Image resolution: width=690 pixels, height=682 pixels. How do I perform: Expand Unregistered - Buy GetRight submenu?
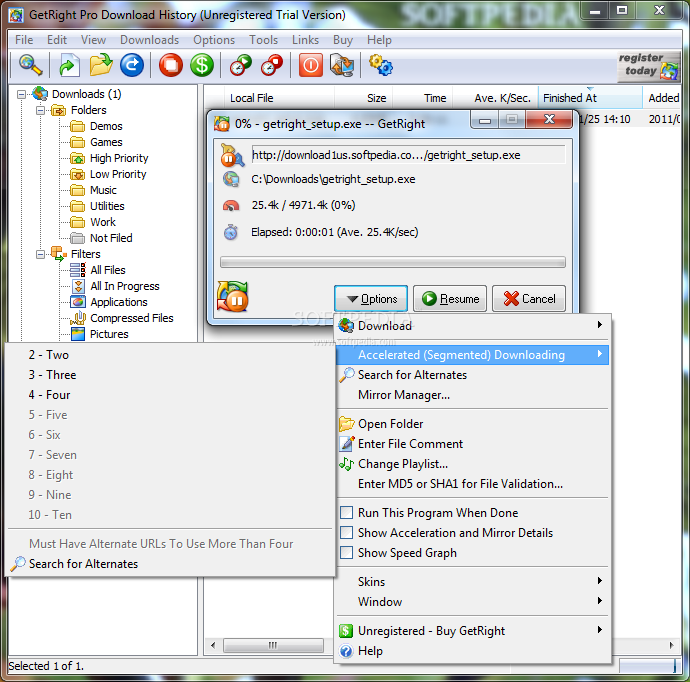coord(473,631)
